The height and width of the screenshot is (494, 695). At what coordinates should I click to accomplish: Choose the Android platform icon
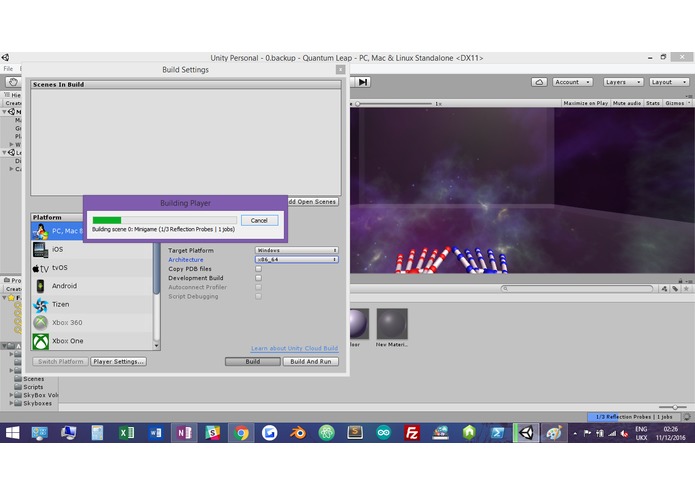coord(40,286)
